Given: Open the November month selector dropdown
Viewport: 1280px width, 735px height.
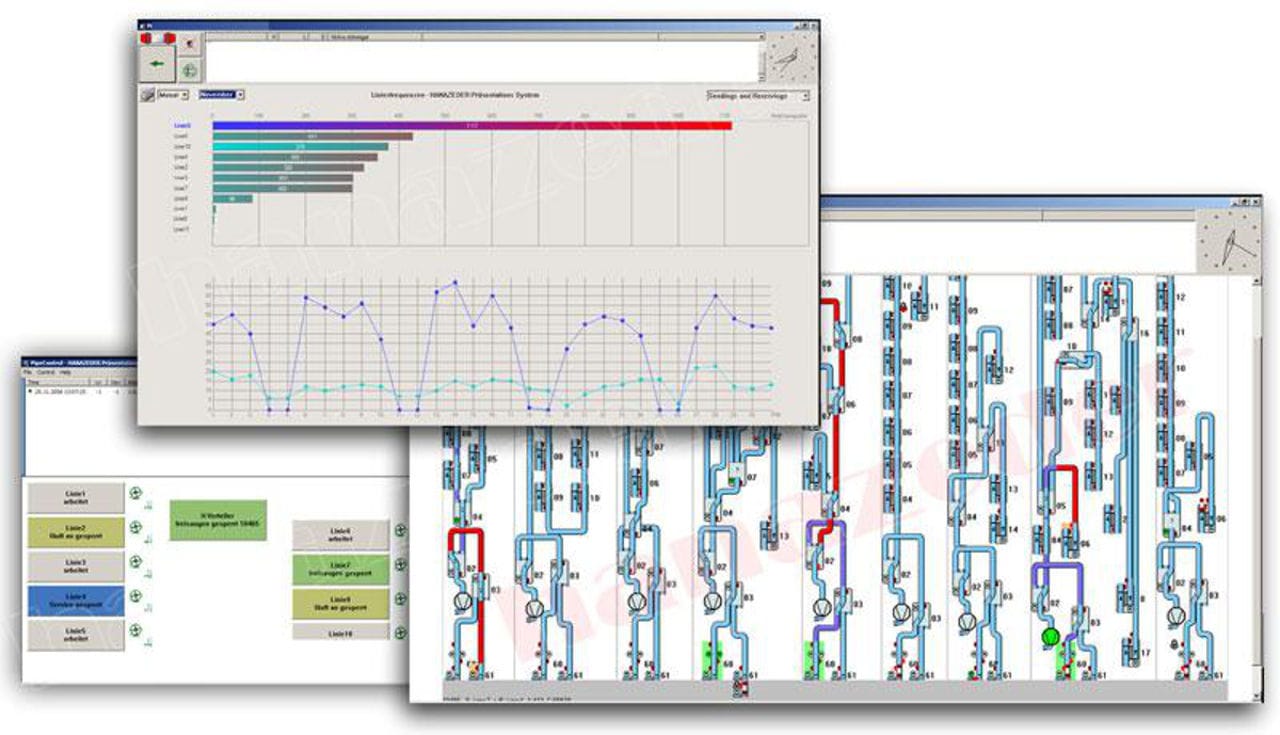Looking at the screenshot, I should [x=222, y=95].
